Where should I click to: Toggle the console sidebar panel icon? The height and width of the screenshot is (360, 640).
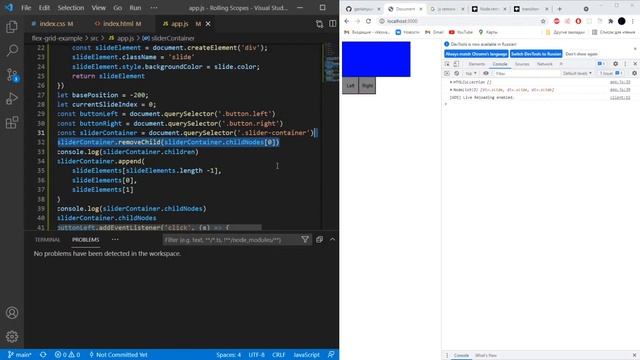point(447,73)
